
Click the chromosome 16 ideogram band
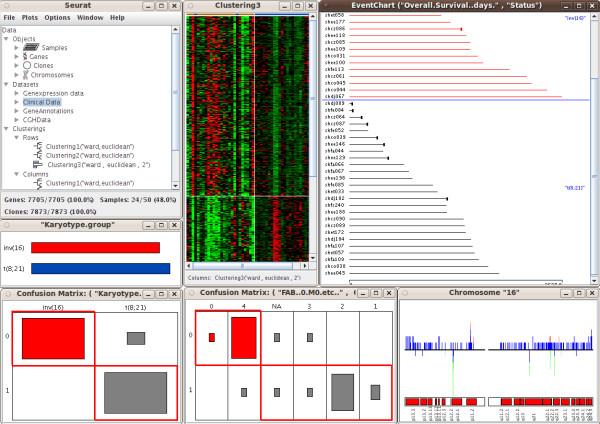(x=499, y=401)
